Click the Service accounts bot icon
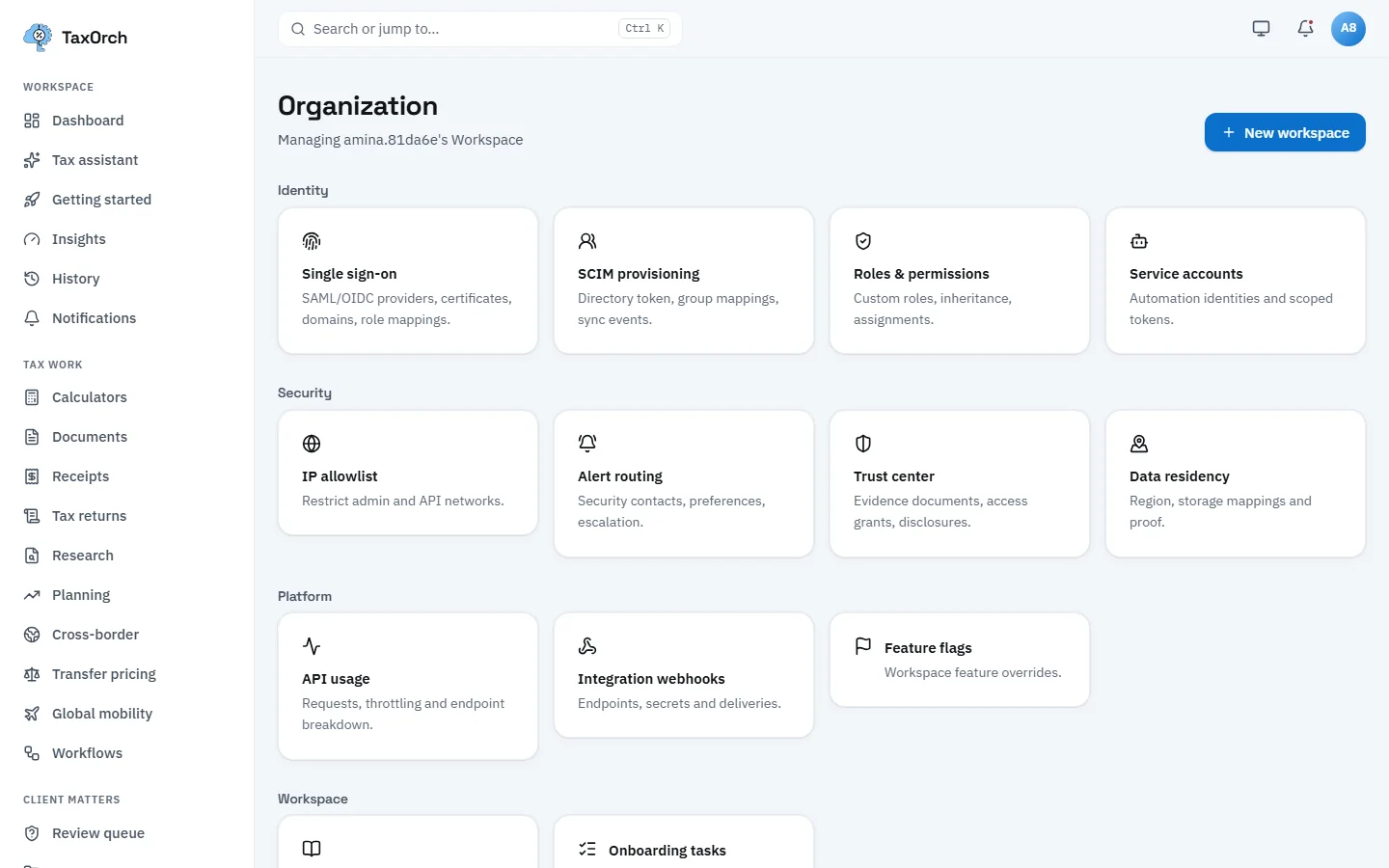 (x=1139, y=241)
